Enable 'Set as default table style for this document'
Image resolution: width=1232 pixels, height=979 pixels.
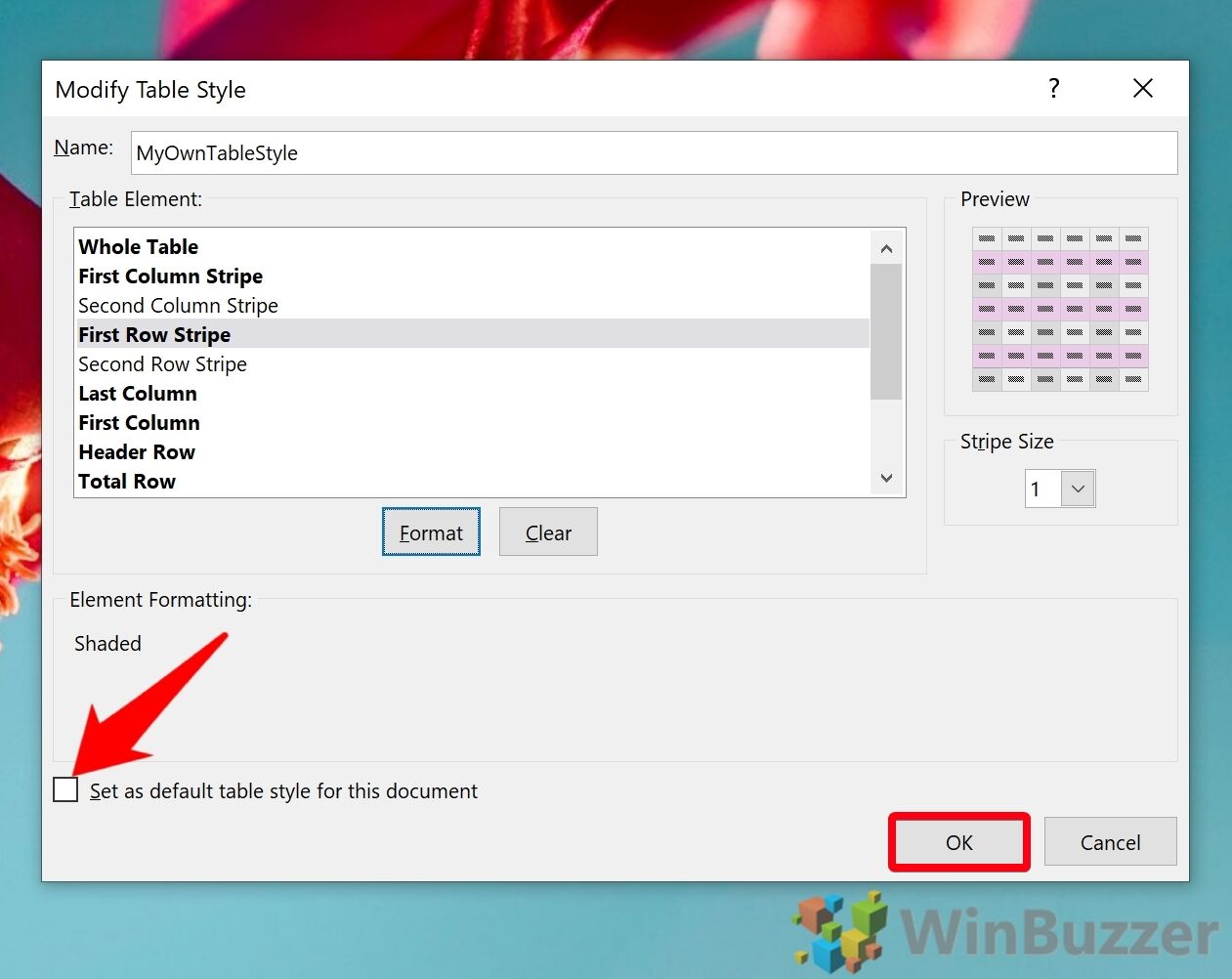64,789
